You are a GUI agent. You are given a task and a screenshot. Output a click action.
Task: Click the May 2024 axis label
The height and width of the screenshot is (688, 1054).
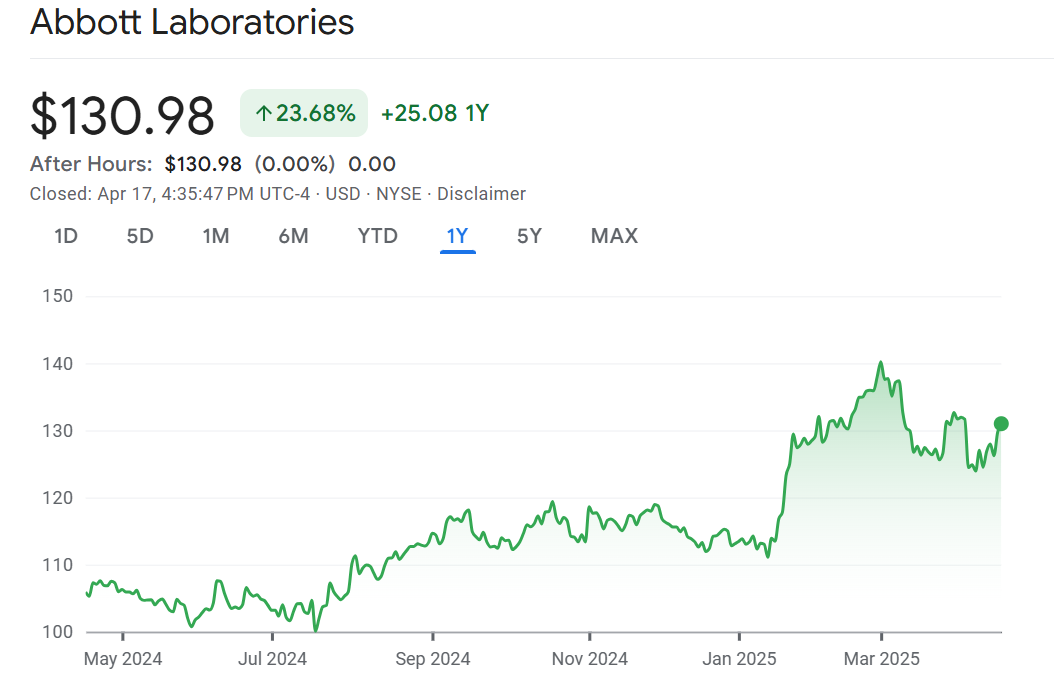(123, 659)
